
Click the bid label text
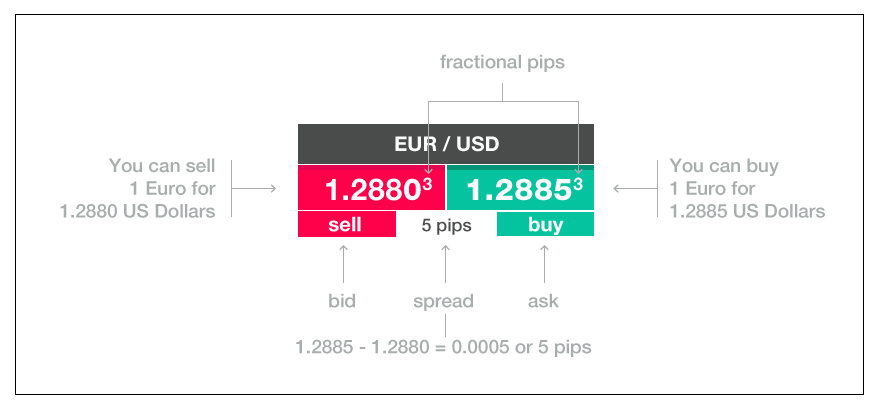(343, 301)
